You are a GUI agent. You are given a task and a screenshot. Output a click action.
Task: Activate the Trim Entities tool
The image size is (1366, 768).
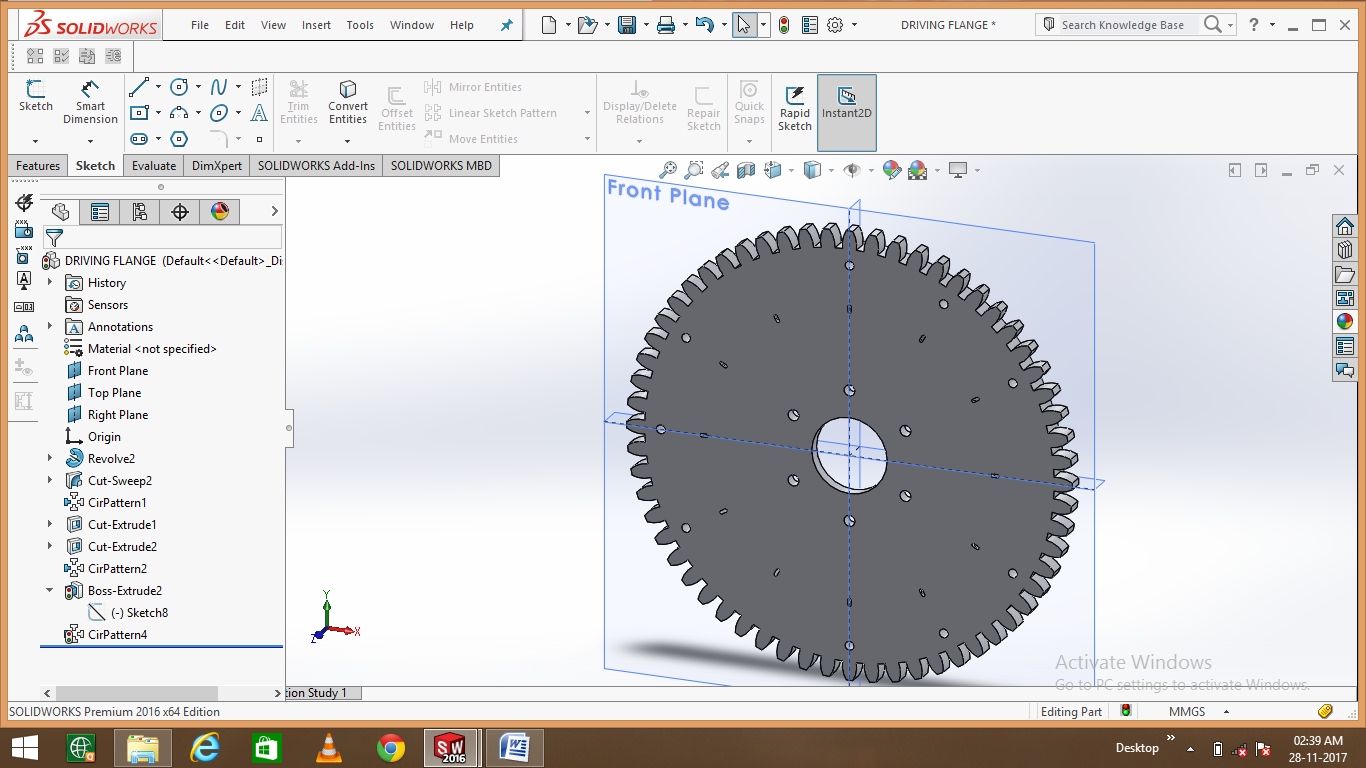[298, 100]
